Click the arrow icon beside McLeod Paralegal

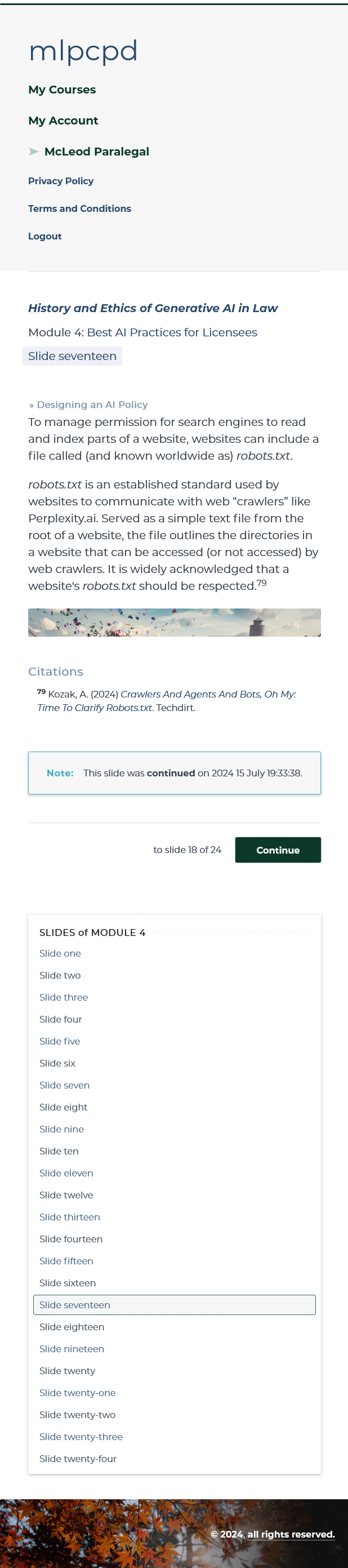point(34,152)
